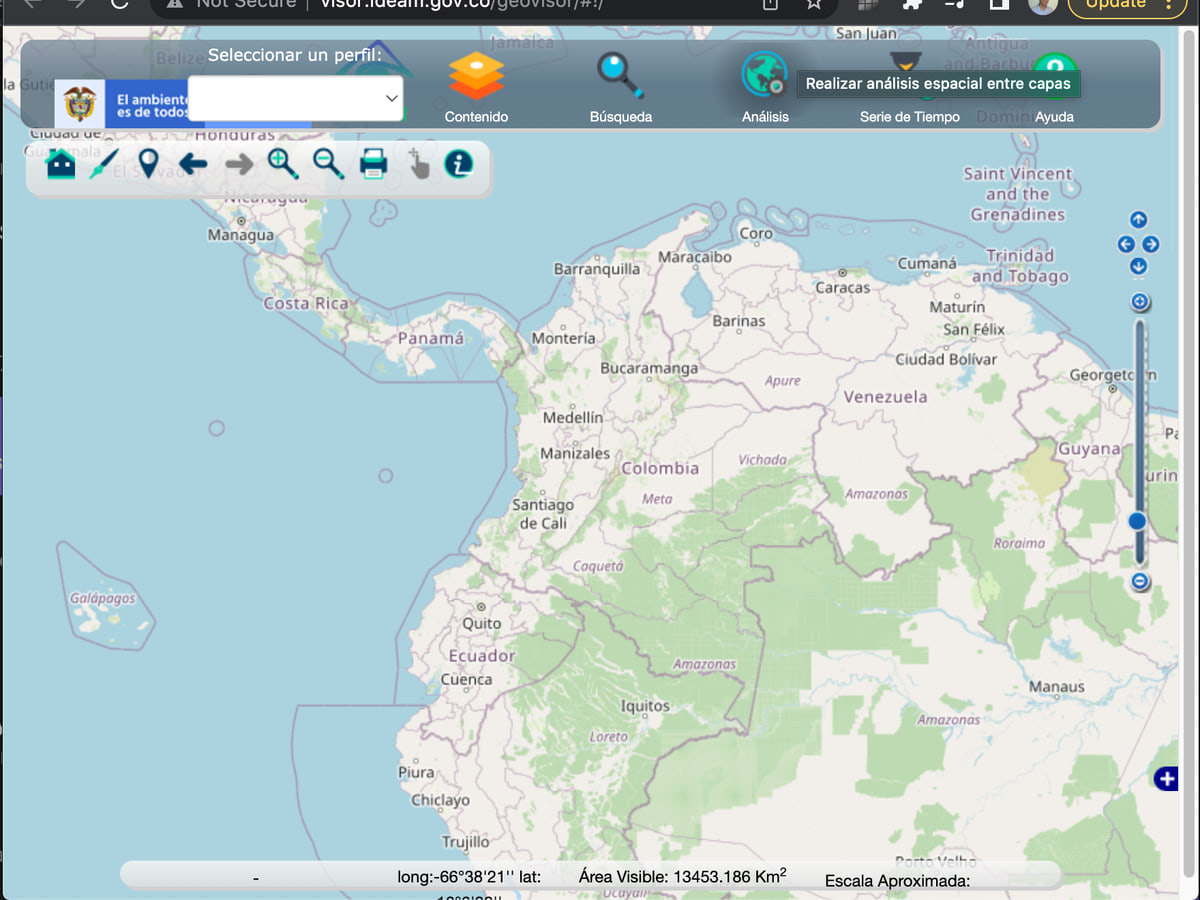Pan the map down with the arrow
Screen dimensions: 1200x900
1138,266
